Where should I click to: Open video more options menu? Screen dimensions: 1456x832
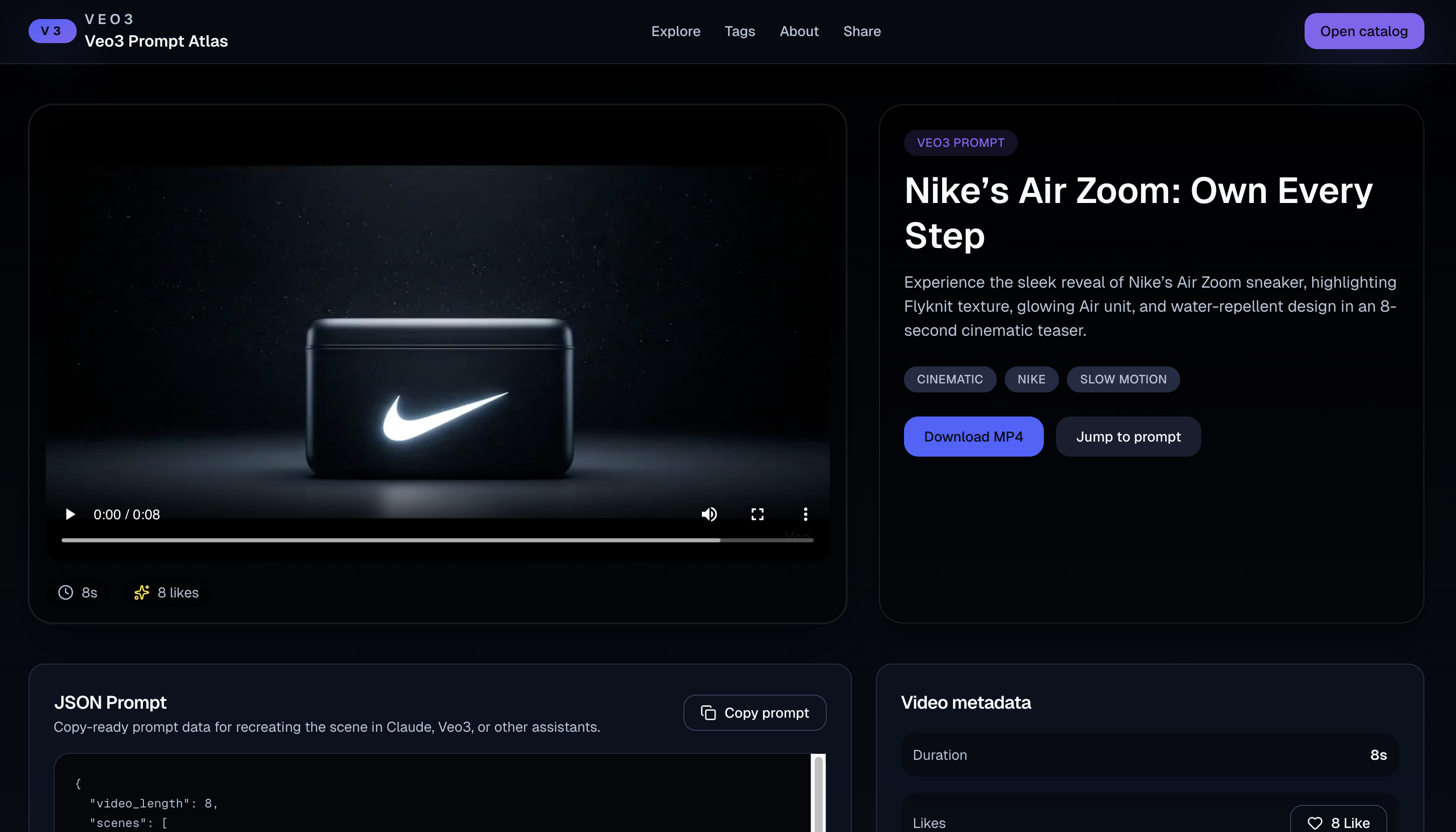point(805,514)
